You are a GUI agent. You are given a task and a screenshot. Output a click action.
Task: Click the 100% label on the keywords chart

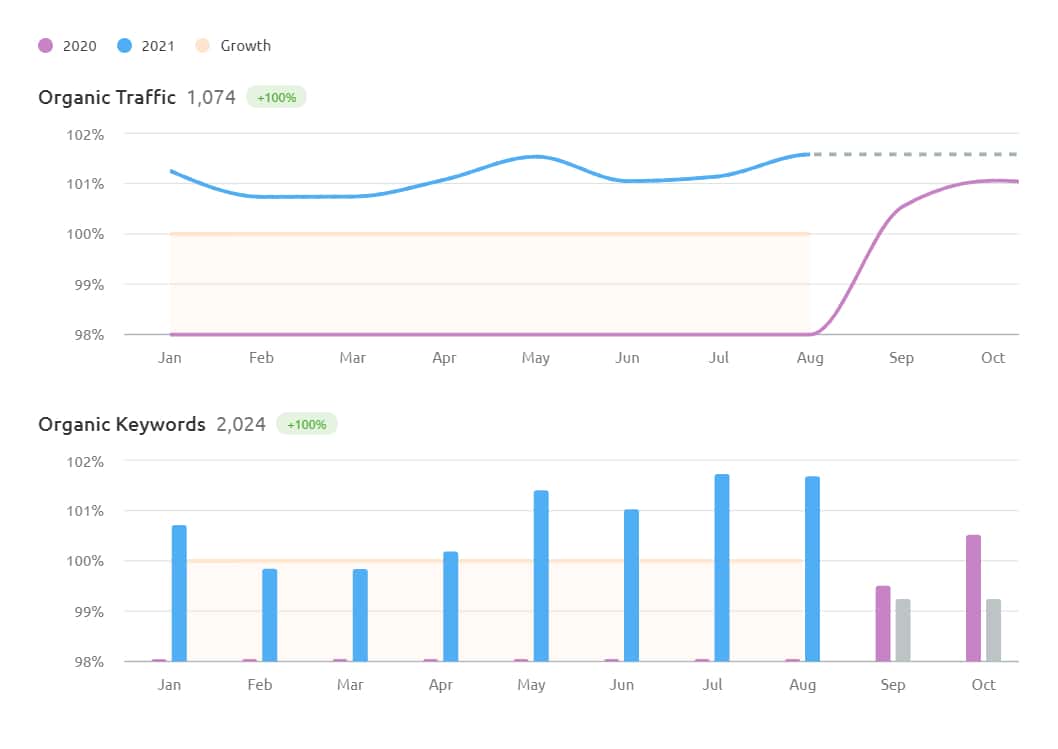pyautogui.click(x=85, y=561)
